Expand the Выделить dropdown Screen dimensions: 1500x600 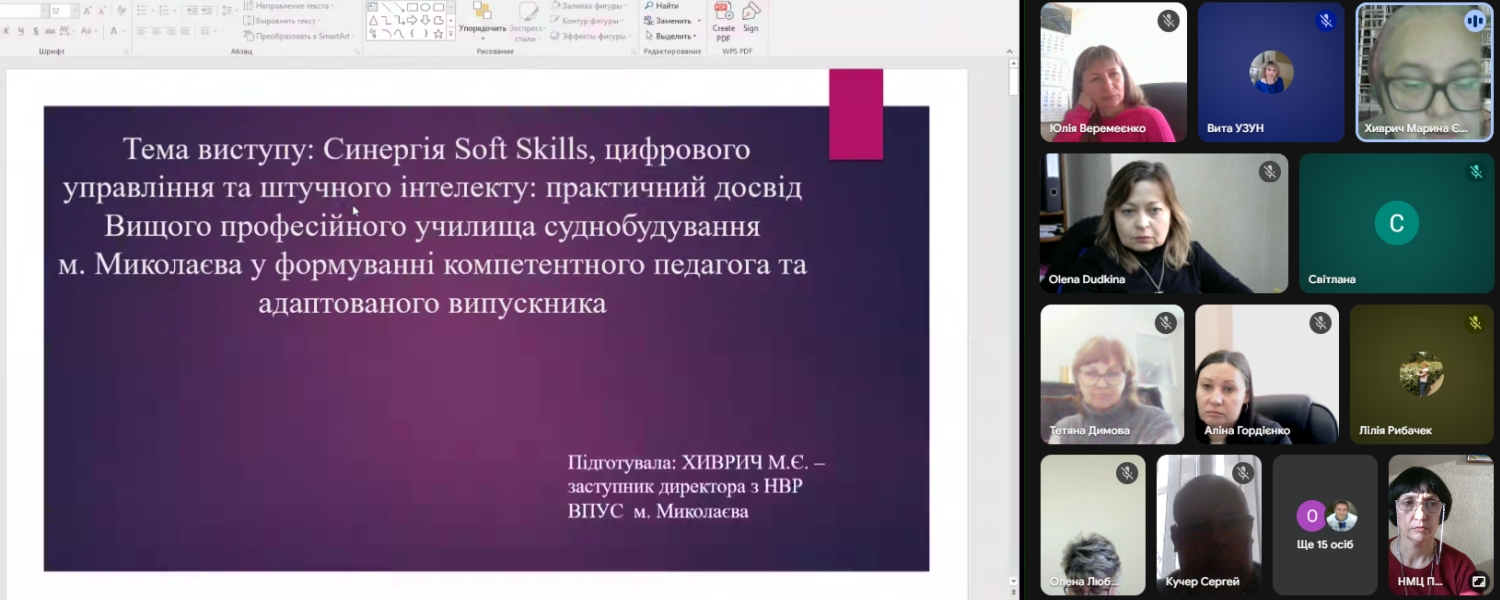point(672,36)
